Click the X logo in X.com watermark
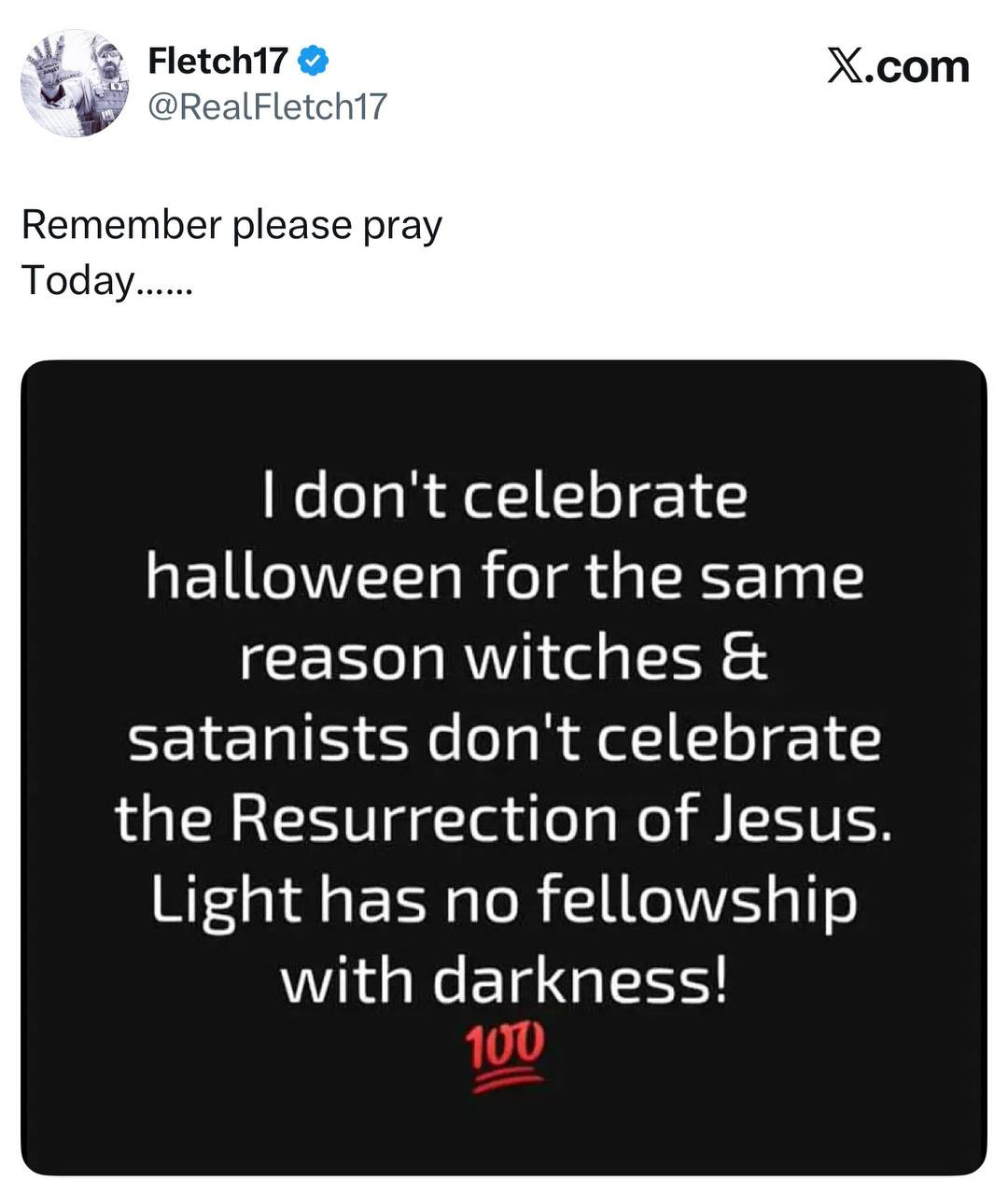This screenshot has width=1008, height=1195. point(846,67)
